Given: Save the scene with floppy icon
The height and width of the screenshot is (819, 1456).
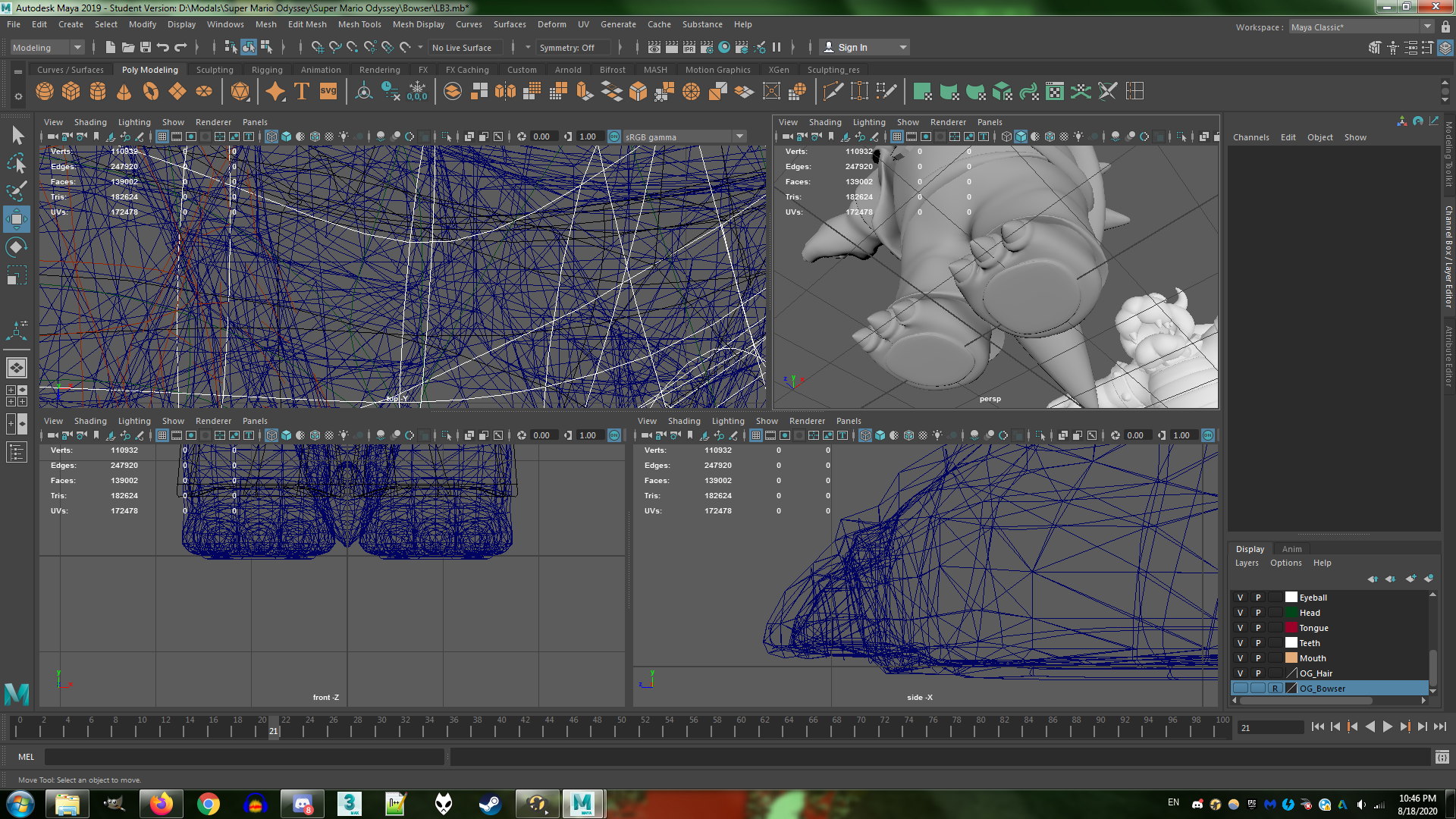Looking at the screenshot, I should pos(146,47).
